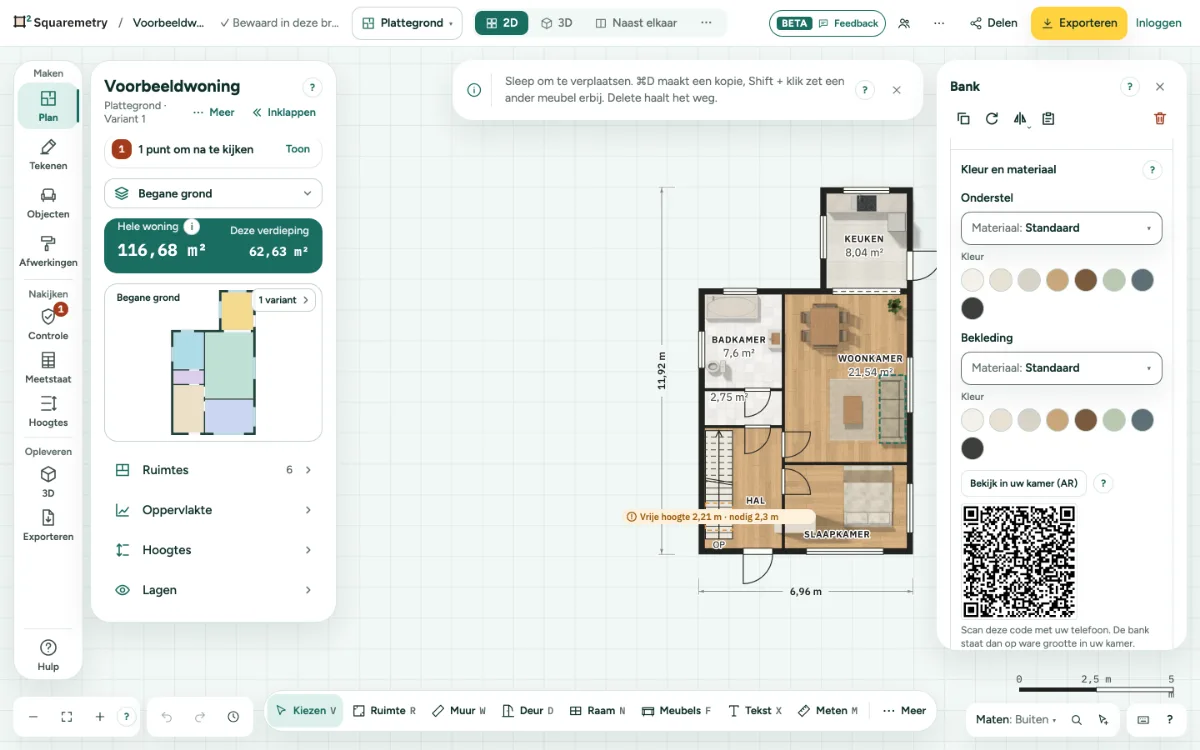Open the Bekleding Materiaal dropdown
Image resolution: width=1200 pixels, height=750 pixels.
[x=1061, y=368]
